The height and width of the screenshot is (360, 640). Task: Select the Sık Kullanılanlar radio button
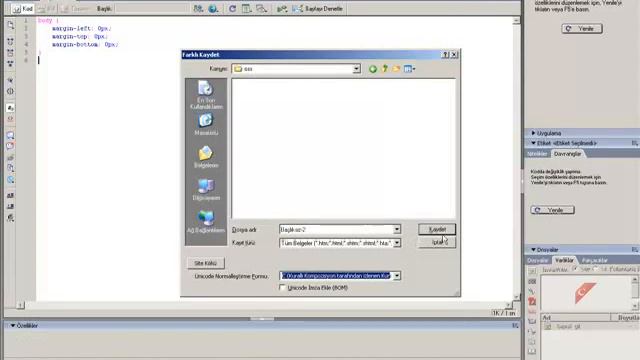point(596,269)
